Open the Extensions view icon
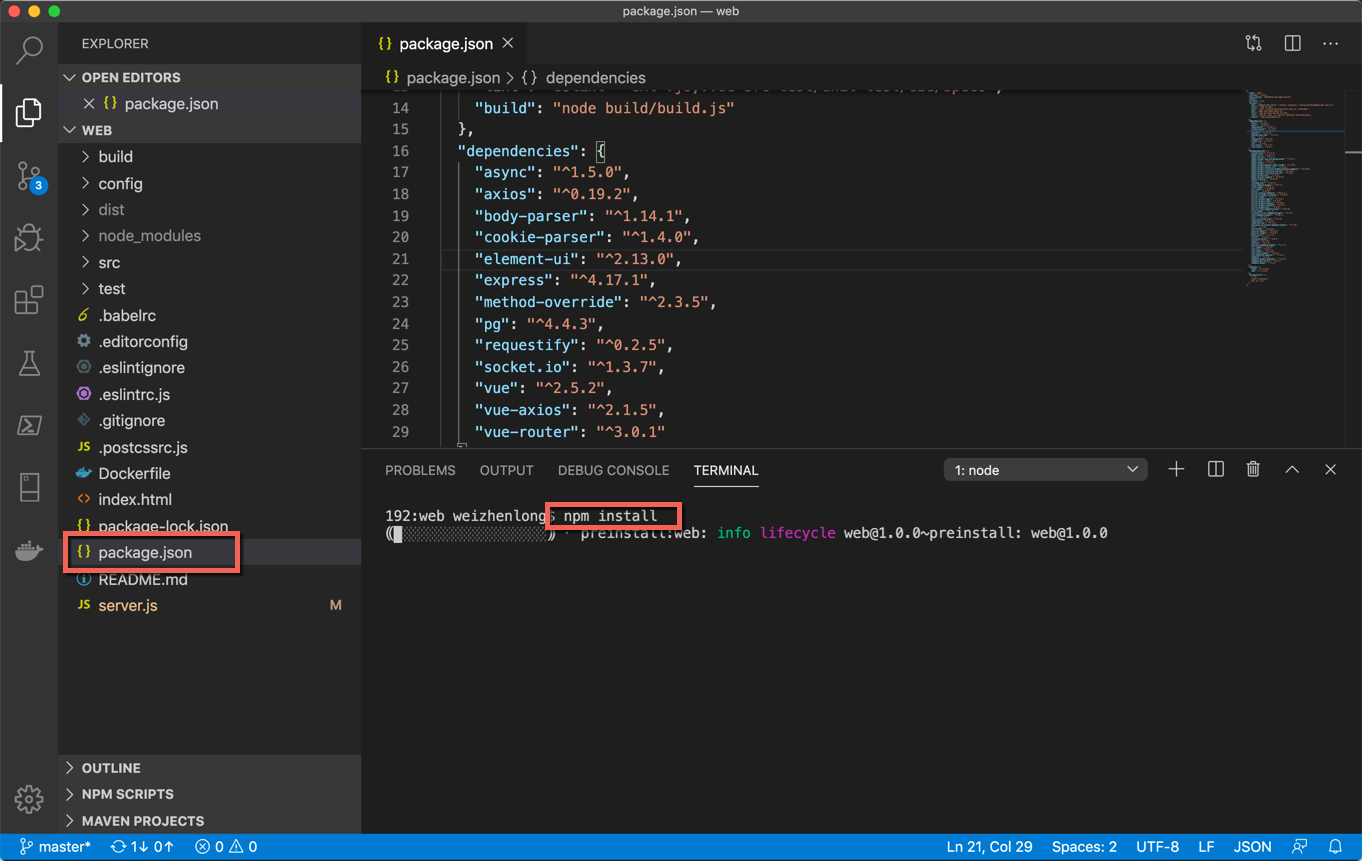This screenshot has width=1362, height=861. click(29, 300)
